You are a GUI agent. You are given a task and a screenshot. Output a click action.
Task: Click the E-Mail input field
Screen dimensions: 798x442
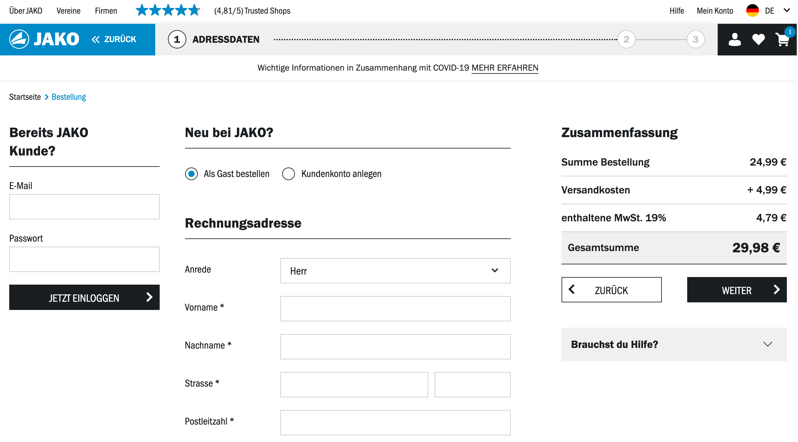[x=84, y=207]
